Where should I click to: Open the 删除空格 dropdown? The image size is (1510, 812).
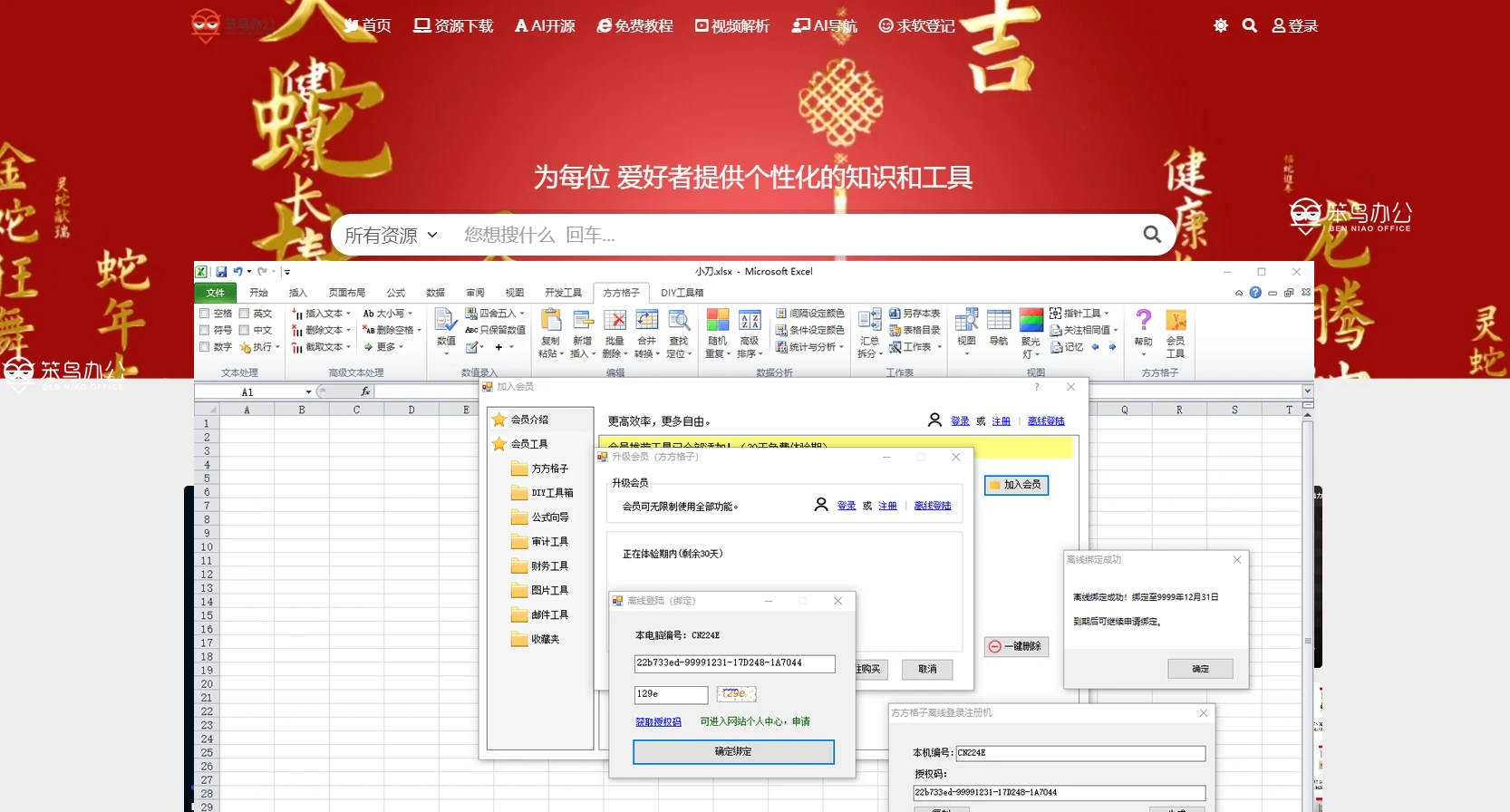pyautogui.click(x=392, y=330)
